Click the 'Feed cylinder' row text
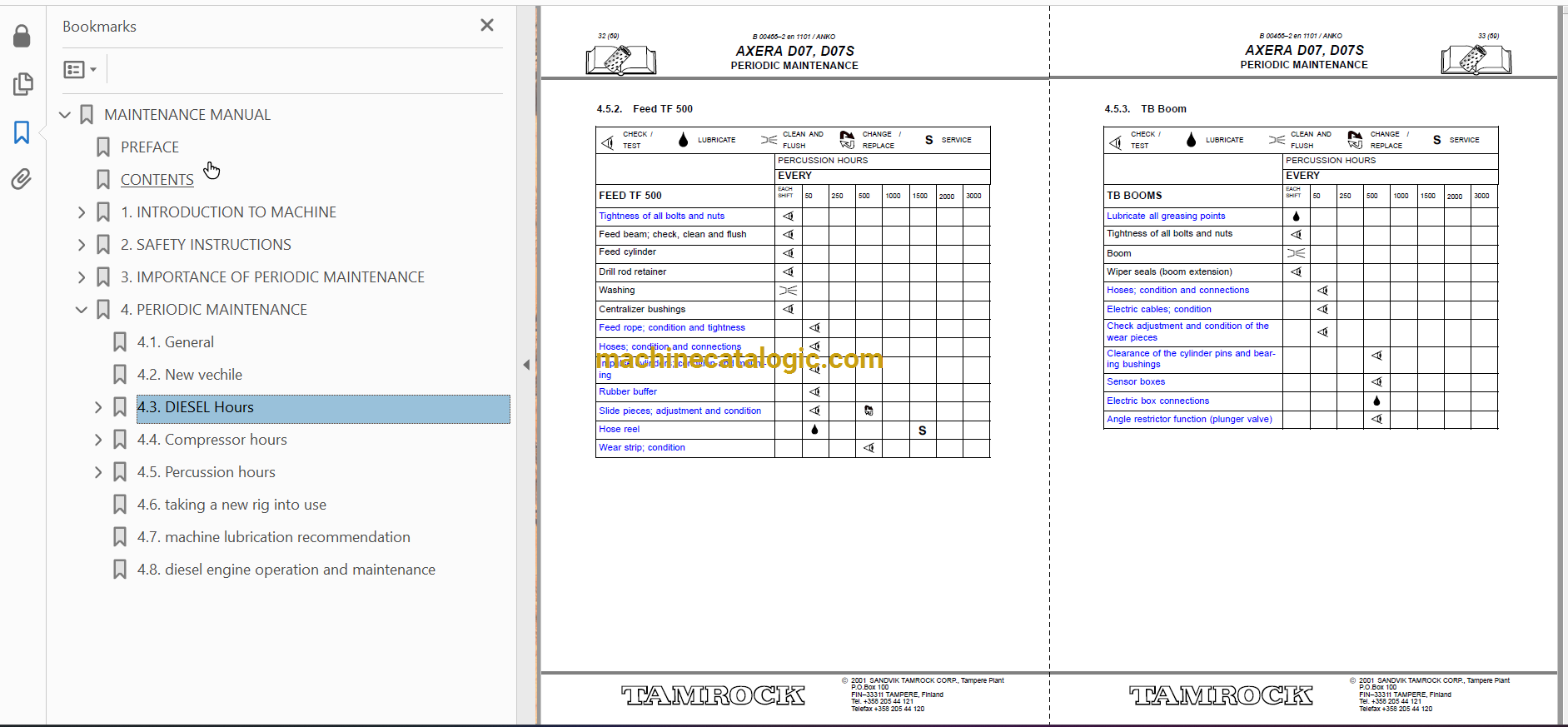The height and width of the screenshot is (727, 1568). [x=627, y=251]
